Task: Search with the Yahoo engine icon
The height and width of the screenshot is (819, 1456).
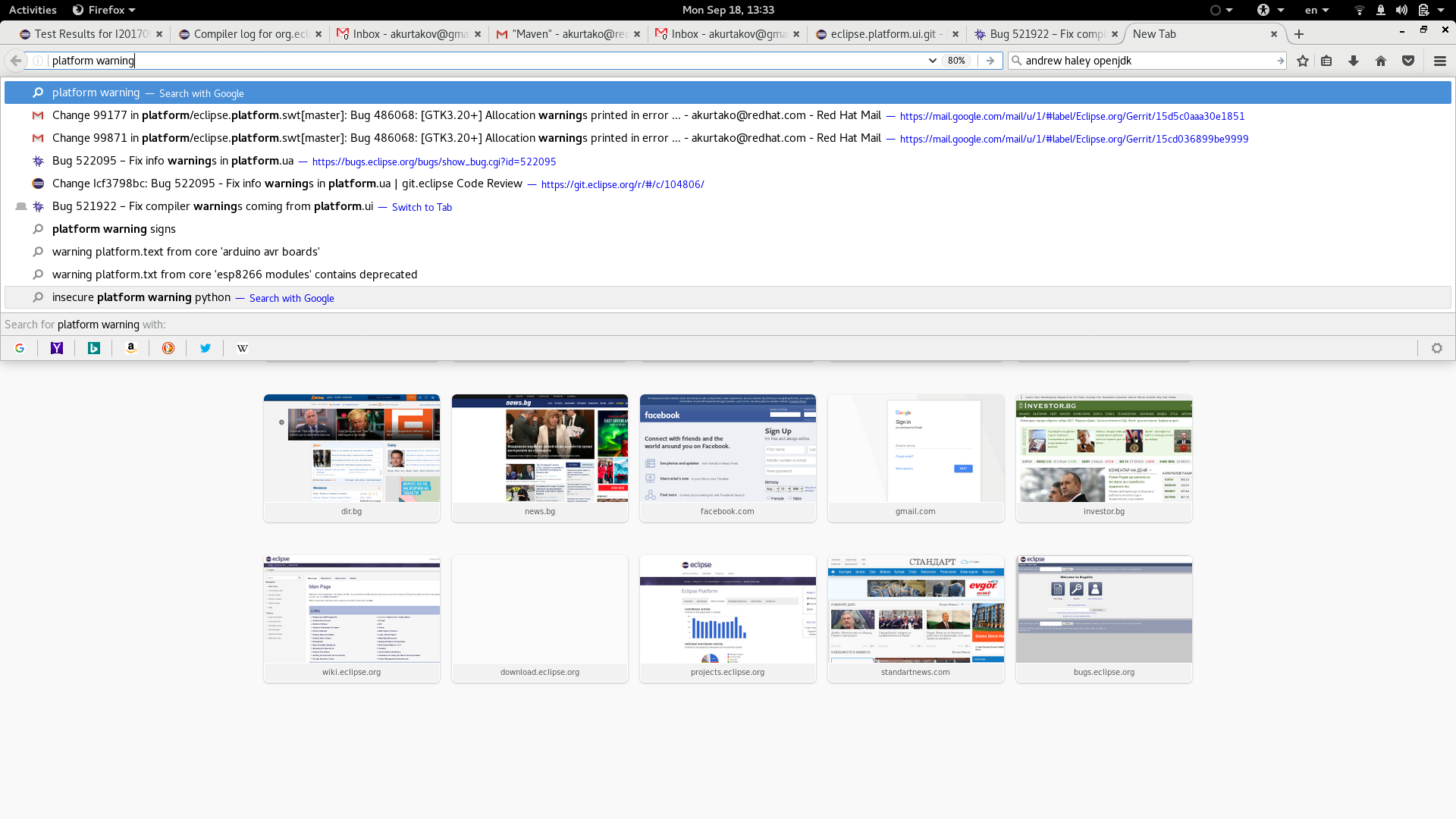Action: tap(57, 348)
